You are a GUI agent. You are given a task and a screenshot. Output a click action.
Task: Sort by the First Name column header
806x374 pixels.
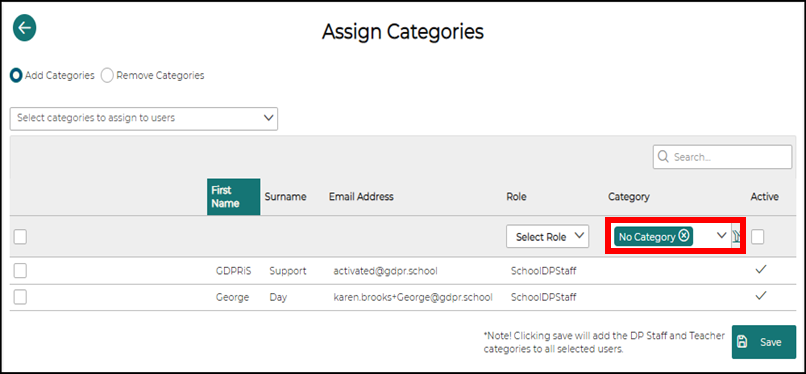234,197
